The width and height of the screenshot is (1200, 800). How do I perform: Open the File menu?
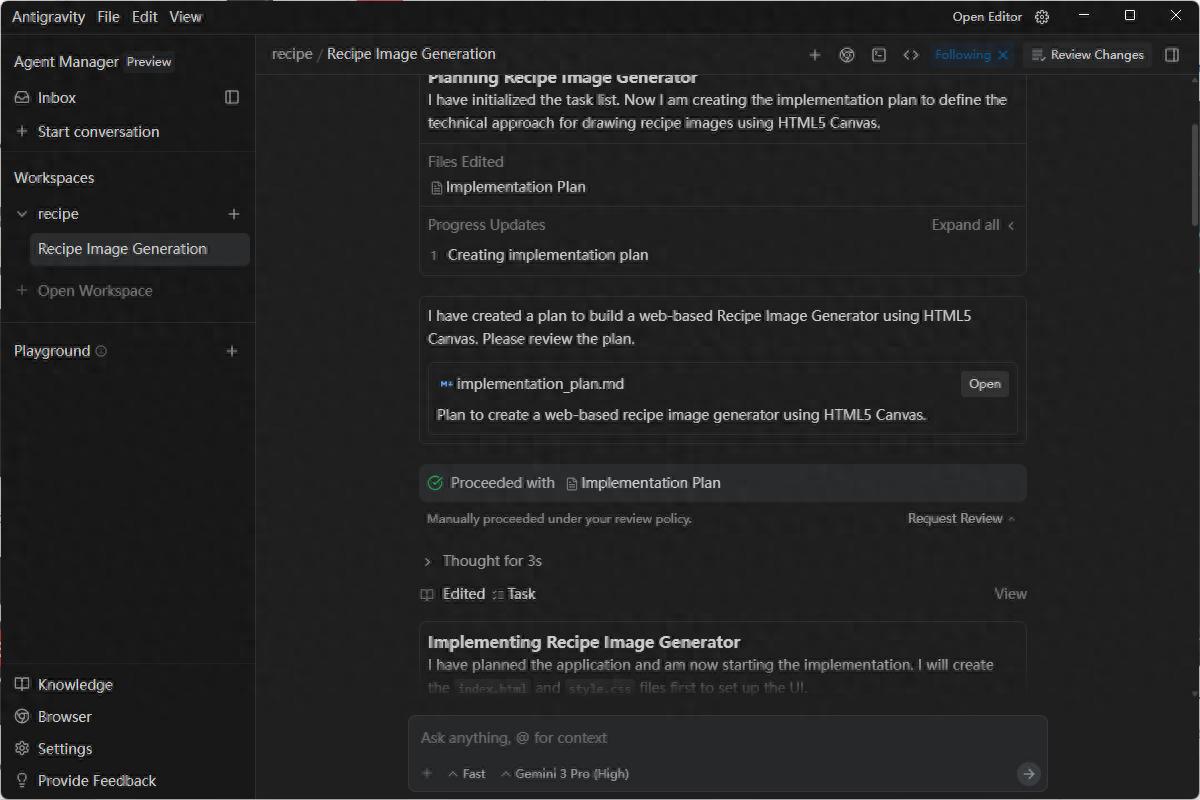coord(108,17)
